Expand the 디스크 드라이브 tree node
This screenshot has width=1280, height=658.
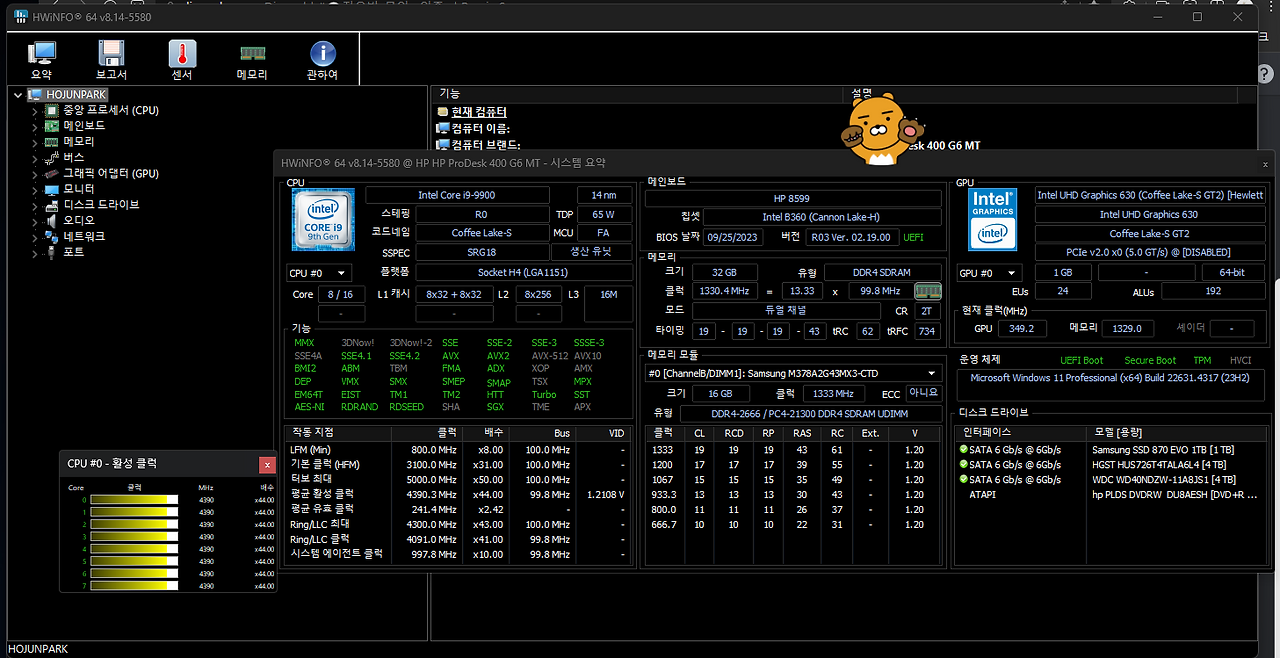35,205
